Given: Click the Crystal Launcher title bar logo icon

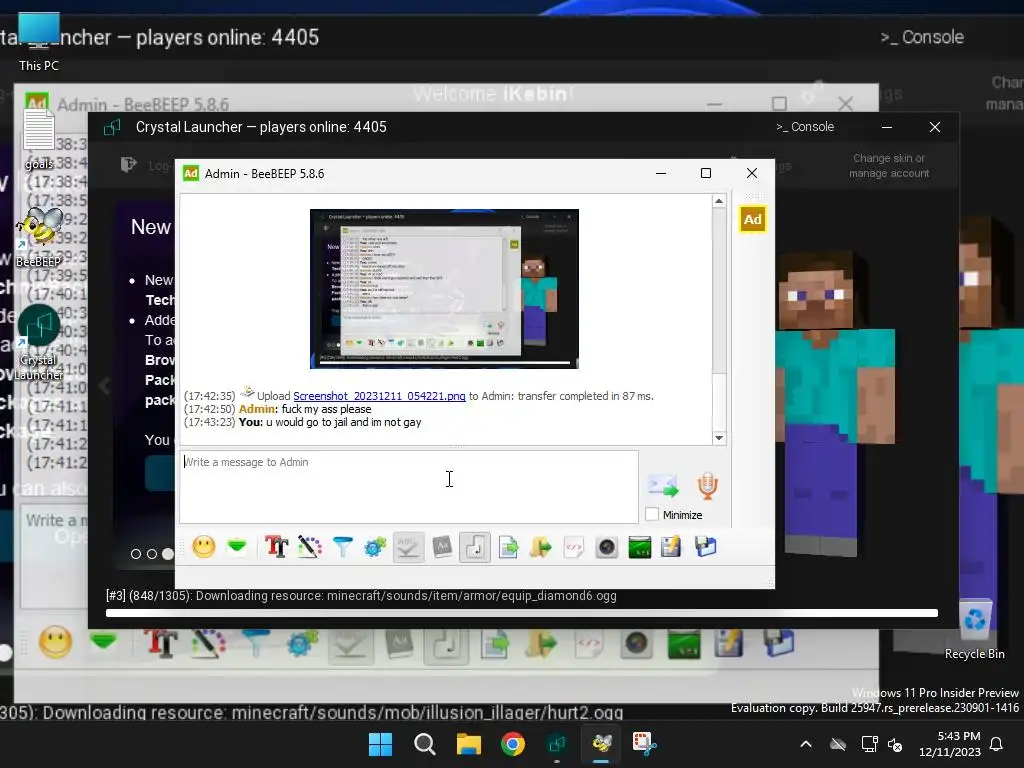Looking at the screenshot, I should (x=112, y=127).
